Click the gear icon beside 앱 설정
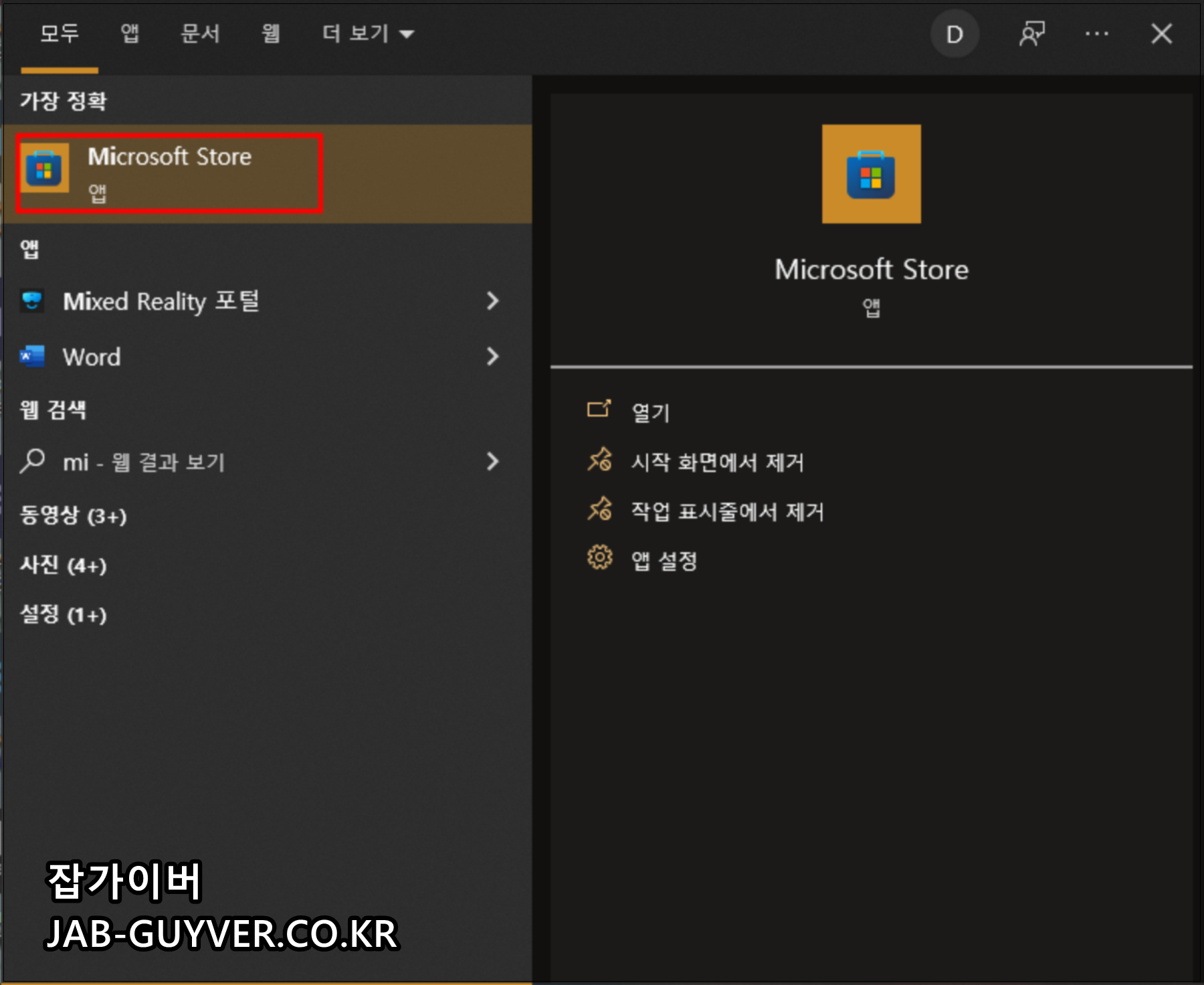This screenshot has height=985, width=1204. tap(599, 557)
